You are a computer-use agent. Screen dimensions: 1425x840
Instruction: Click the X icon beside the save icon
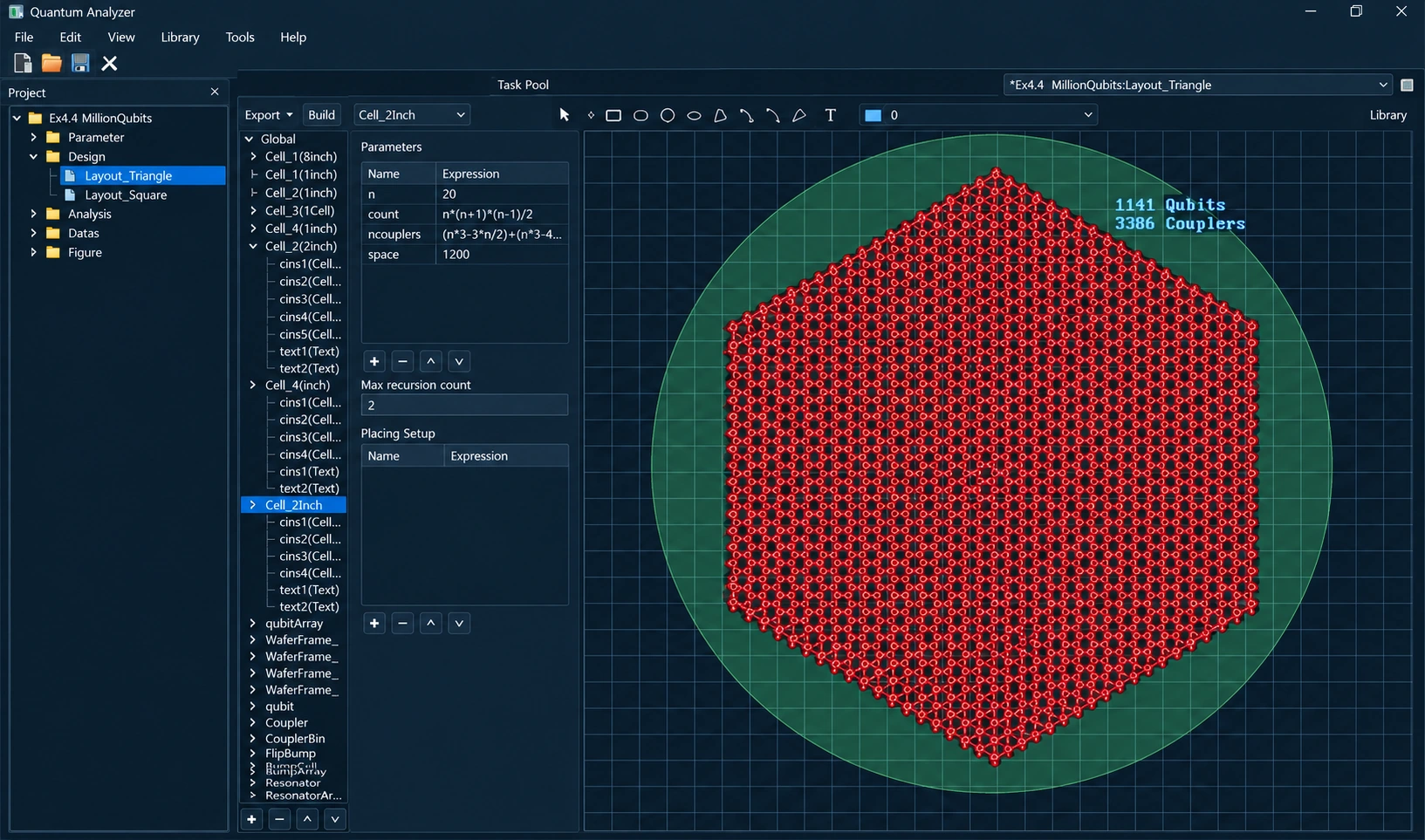click(109, 63)
